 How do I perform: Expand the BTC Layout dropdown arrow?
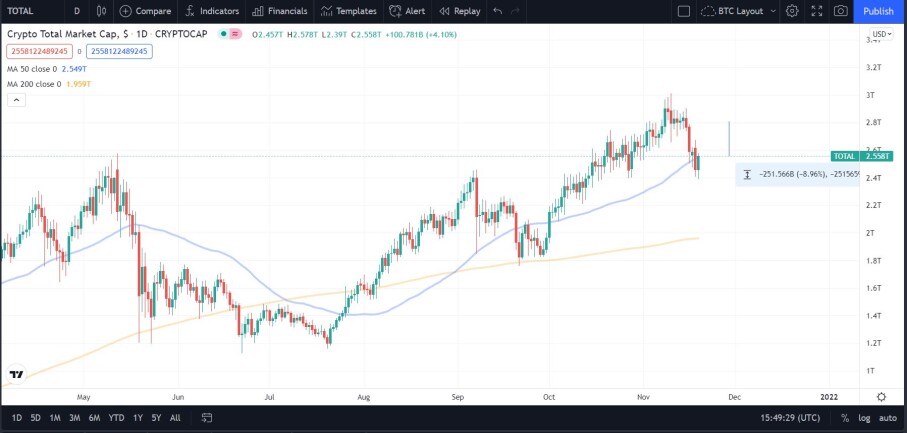coord(773,11)
